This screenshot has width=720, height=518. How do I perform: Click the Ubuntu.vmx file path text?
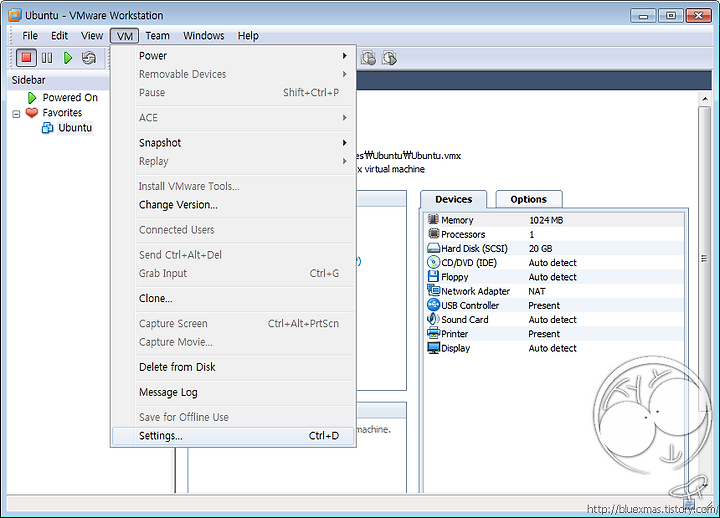pyautogui.click(x=409, y=156)
